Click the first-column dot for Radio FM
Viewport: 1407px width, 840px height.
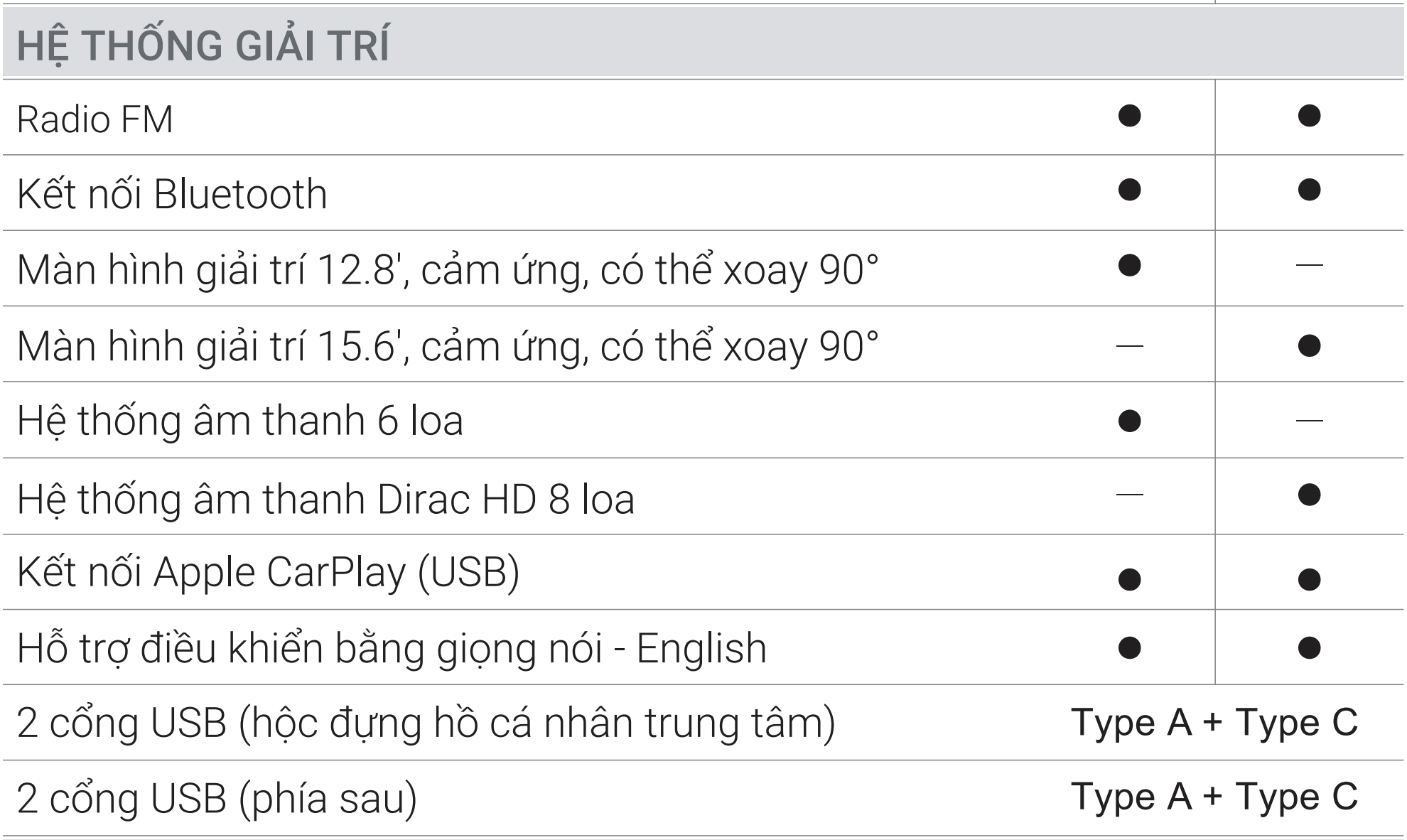(1129, 116)
